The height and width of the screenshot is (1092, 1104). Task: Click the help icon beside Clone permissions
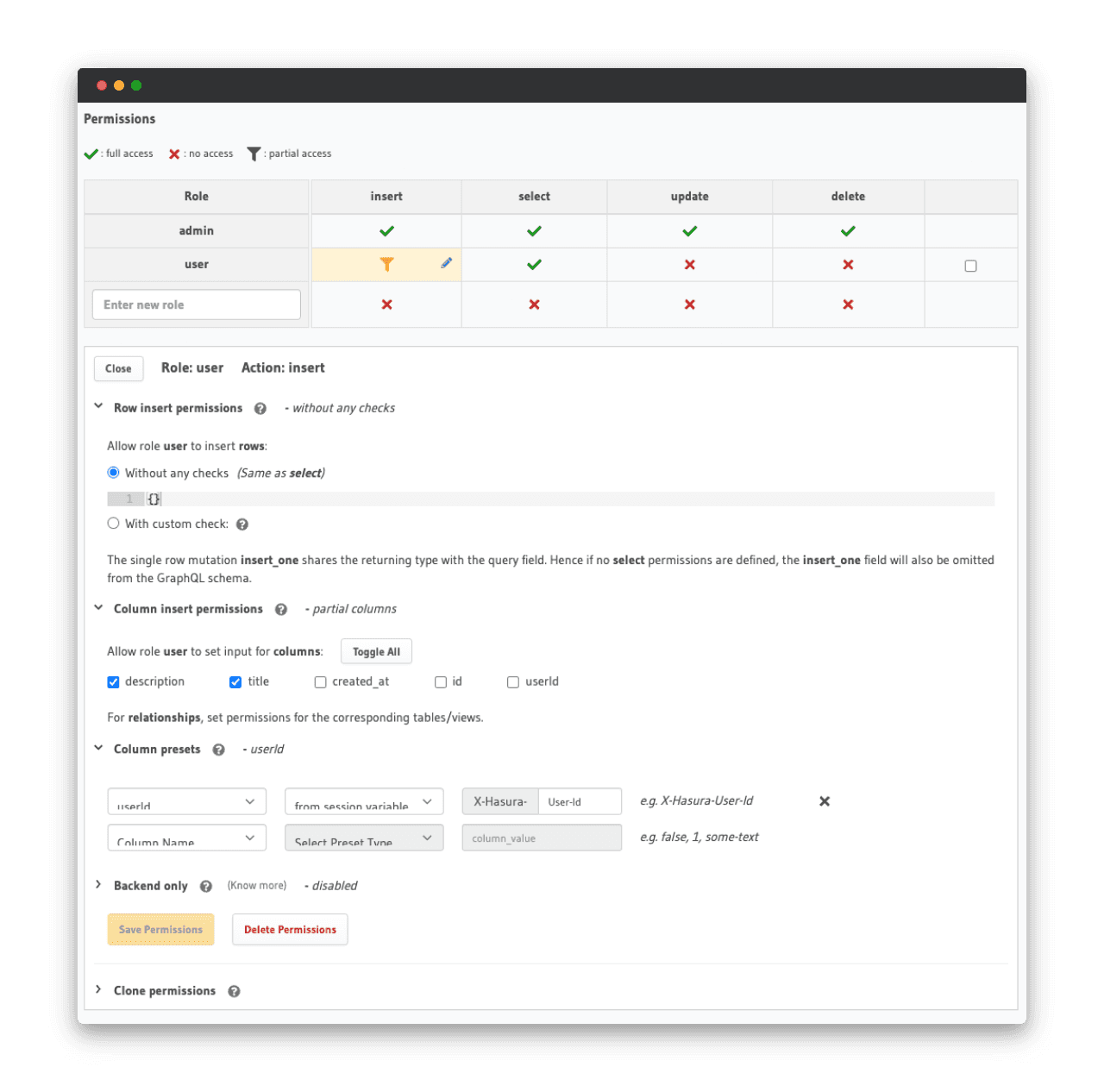234,992
